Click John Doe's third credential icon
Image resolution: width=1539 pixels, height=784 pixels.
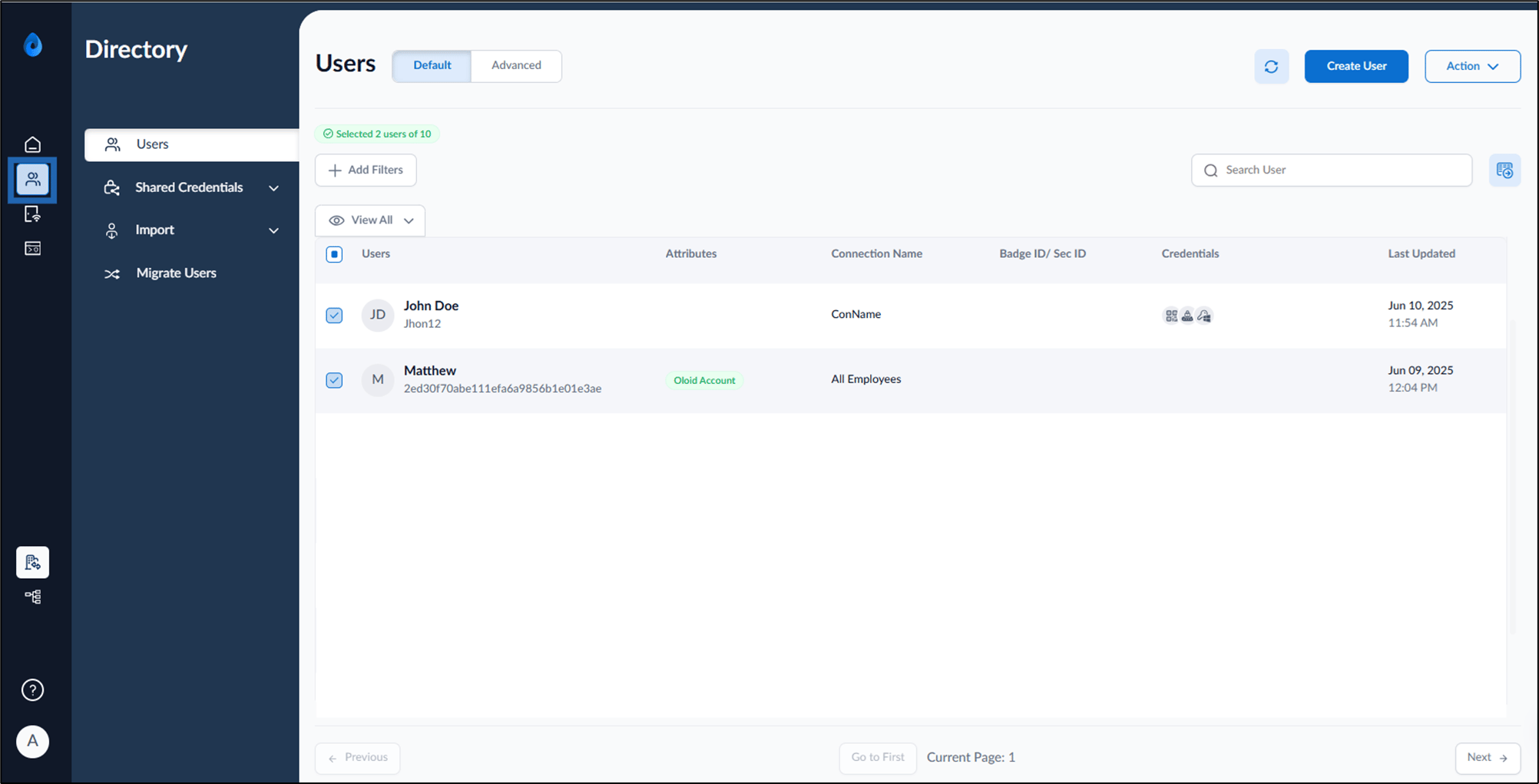tap(1204, 316)
